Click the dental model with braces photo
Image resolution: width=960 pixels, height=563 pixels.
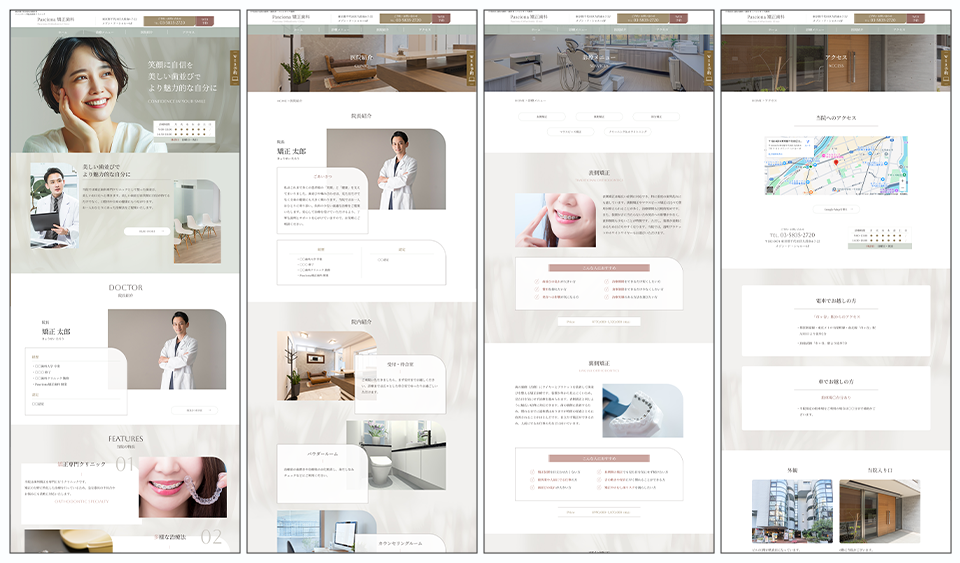point(642,411)
